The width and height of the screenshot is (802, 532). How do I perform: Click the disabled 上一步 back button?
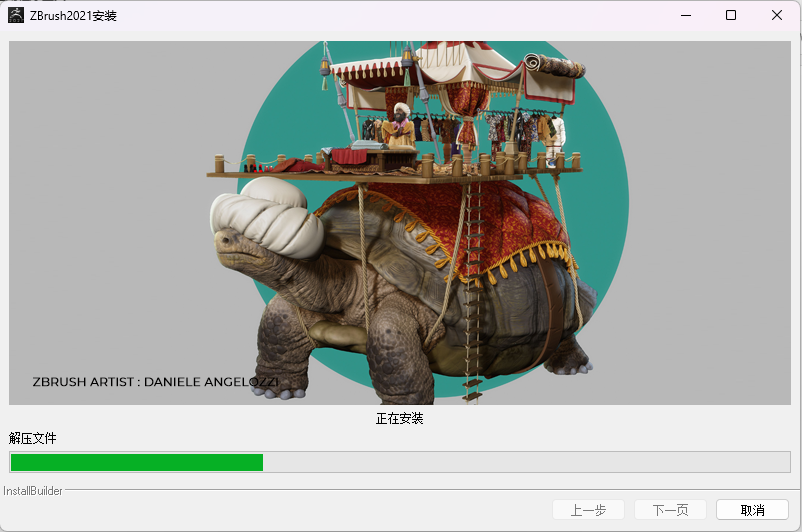tap(588, 510)
